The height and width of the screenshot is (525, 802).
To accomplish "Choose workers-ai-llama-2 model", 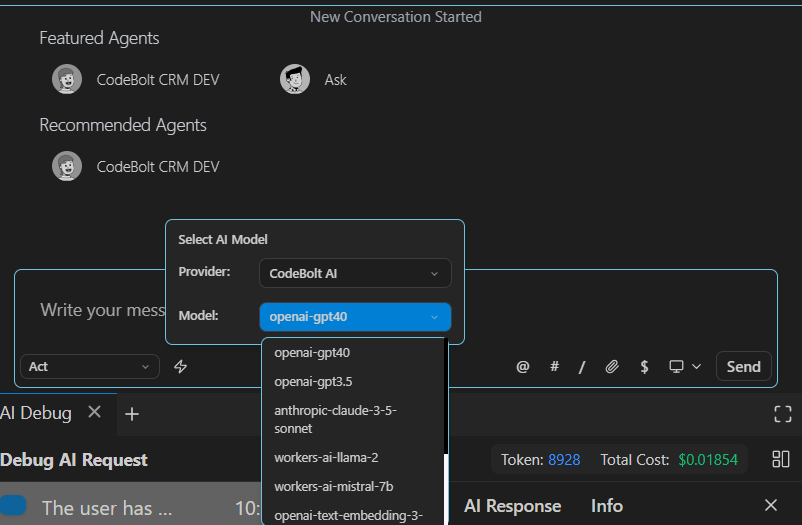I will pyautogui.click(x=353, y=457).
